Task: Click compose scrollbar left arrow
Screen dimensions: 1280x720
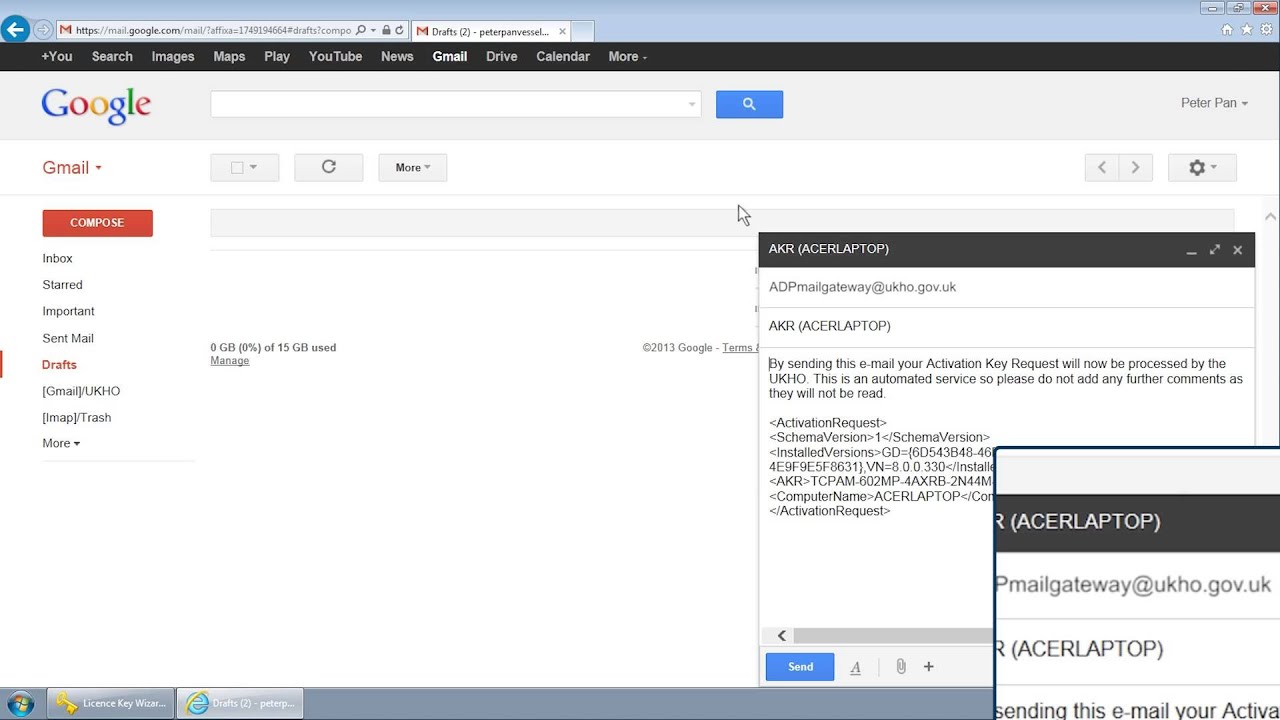Action: [x=781, y=636]
